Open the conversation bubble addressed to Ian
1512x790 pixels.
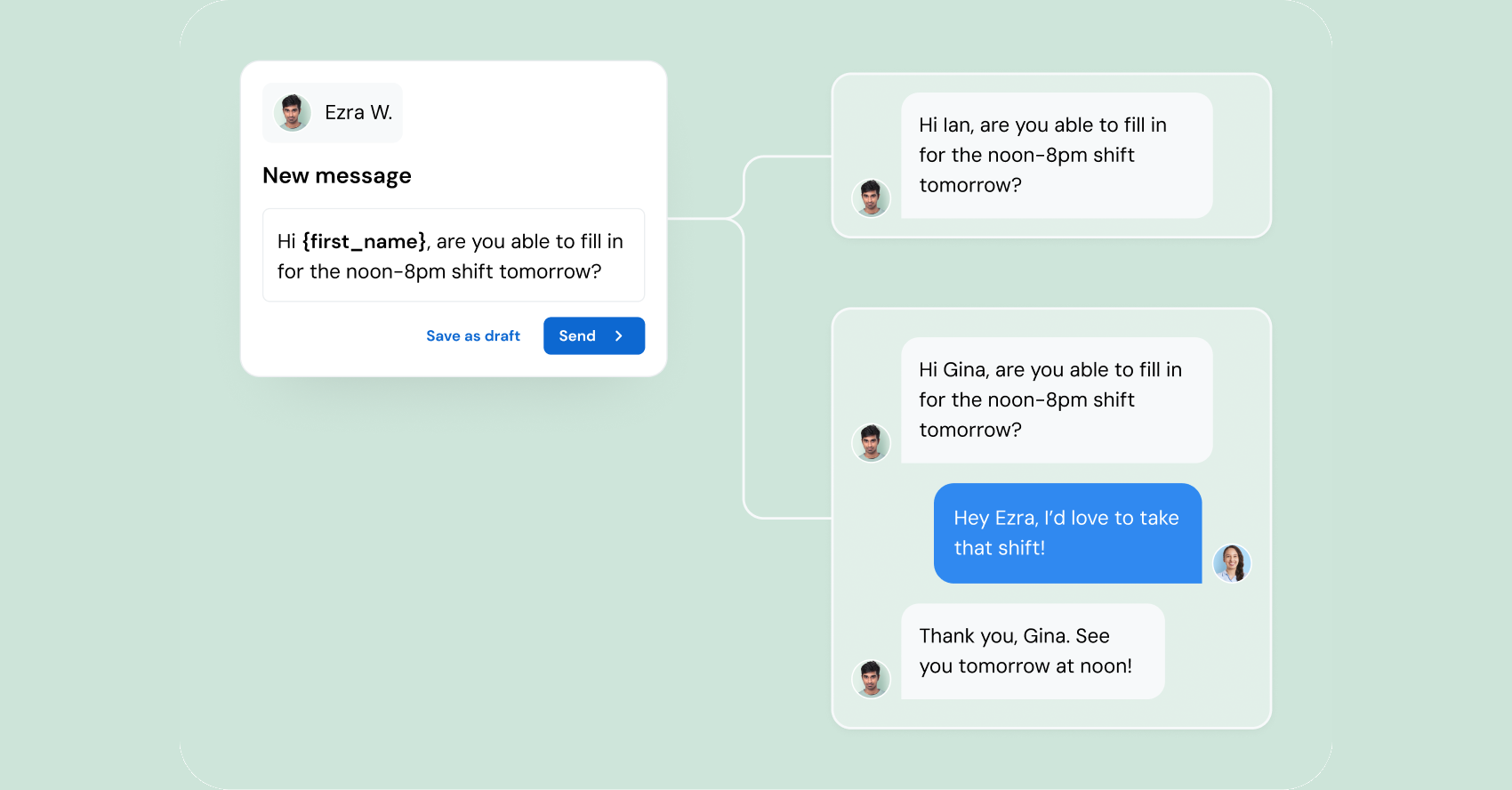[x=1055, y=155]
